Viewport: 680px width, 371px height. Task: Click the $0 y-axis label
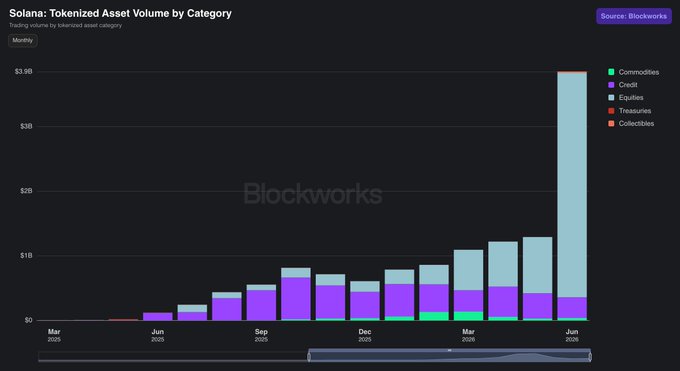28,320
